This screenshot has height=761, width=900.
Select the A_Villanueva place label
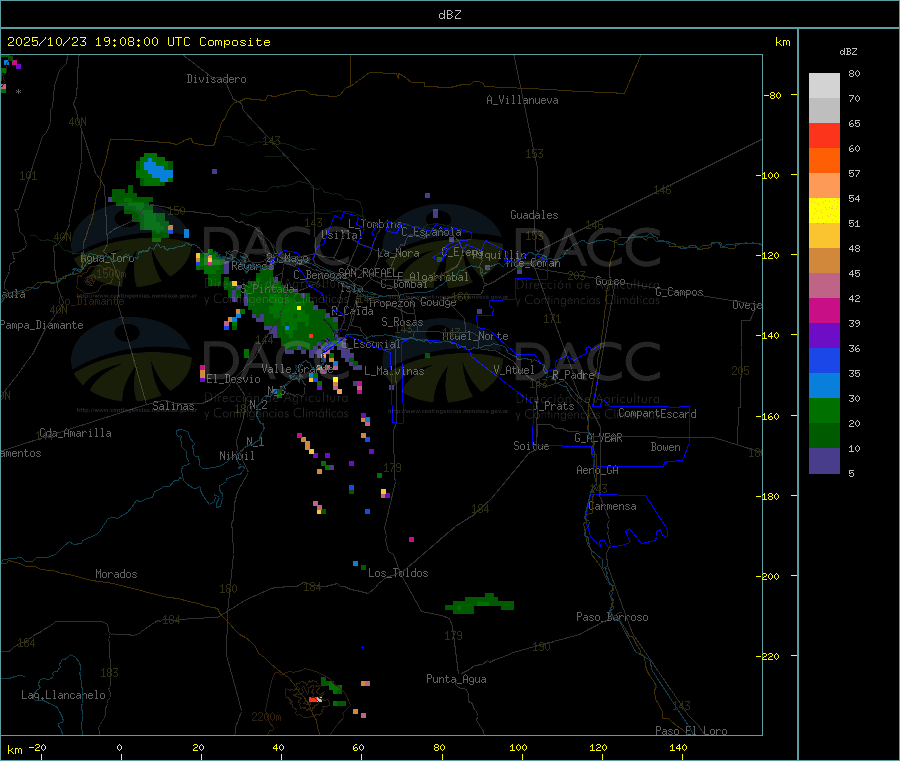point(522,100)
